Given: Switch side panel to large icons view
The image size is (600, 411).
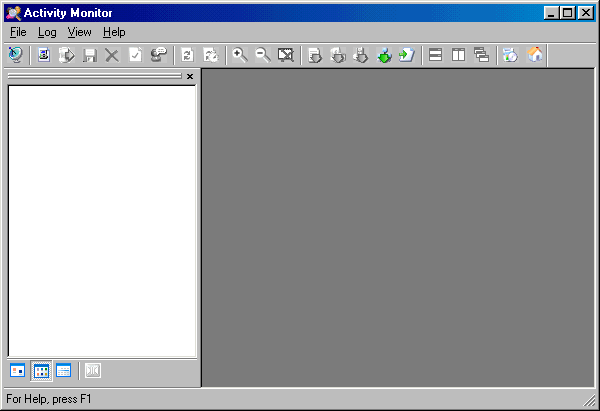Looking at the screenshot, I should tap(18, 371).
